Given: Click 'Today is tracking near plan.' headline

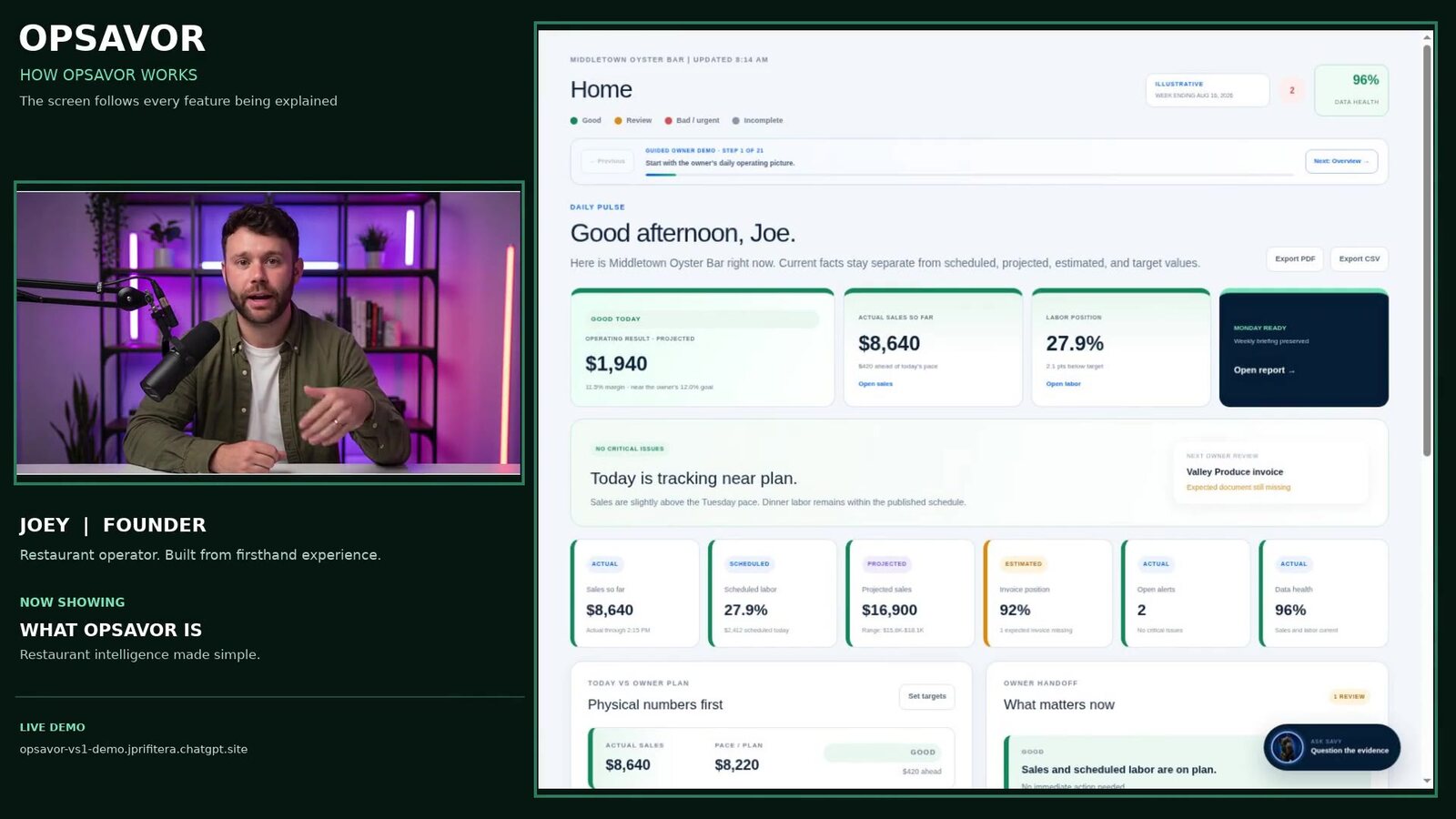Looking at the screenshot, I should click(693, 479).
